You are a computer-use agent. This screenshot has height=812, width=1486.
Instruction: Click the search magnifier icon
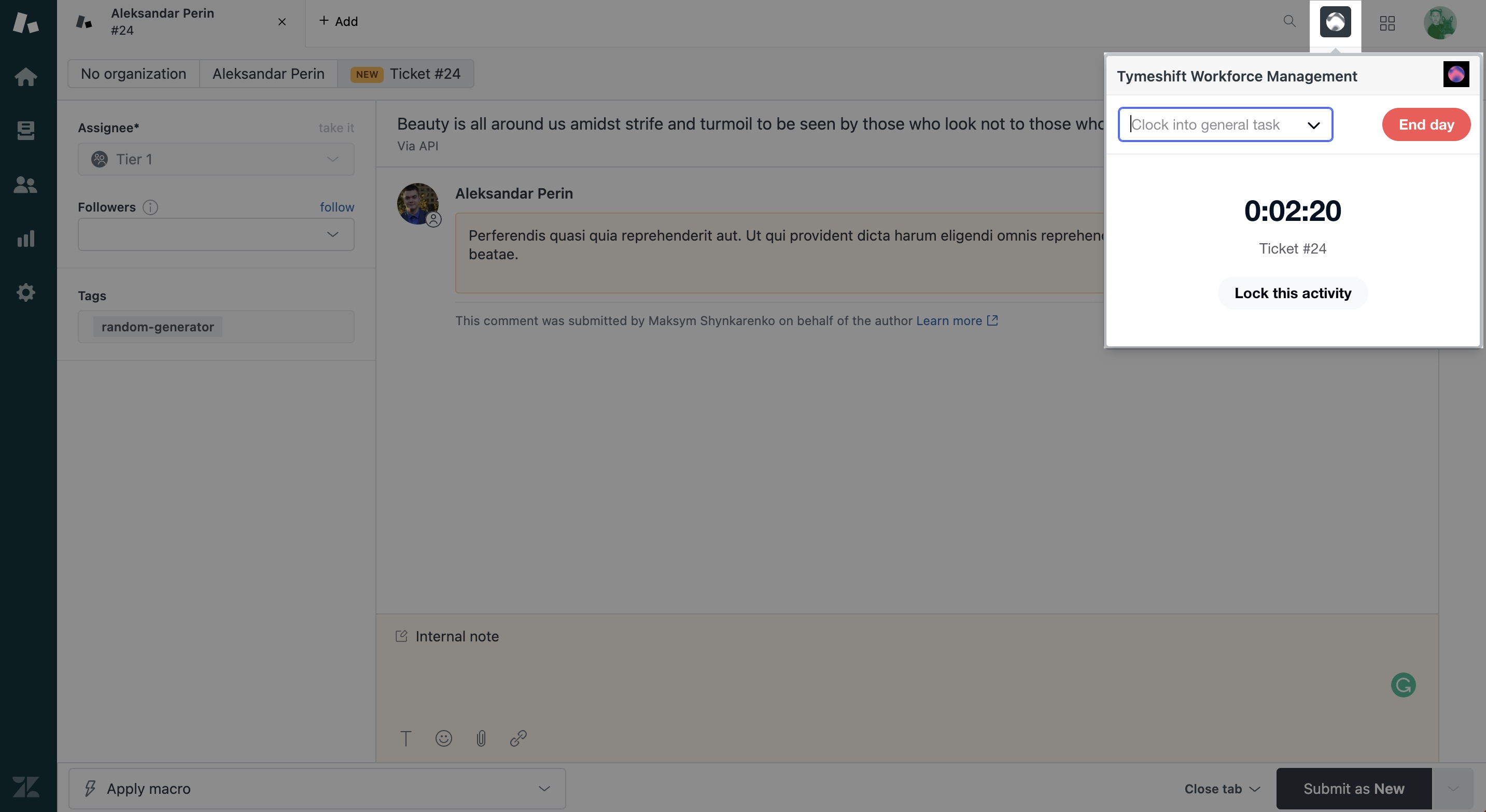point(1289,22)
